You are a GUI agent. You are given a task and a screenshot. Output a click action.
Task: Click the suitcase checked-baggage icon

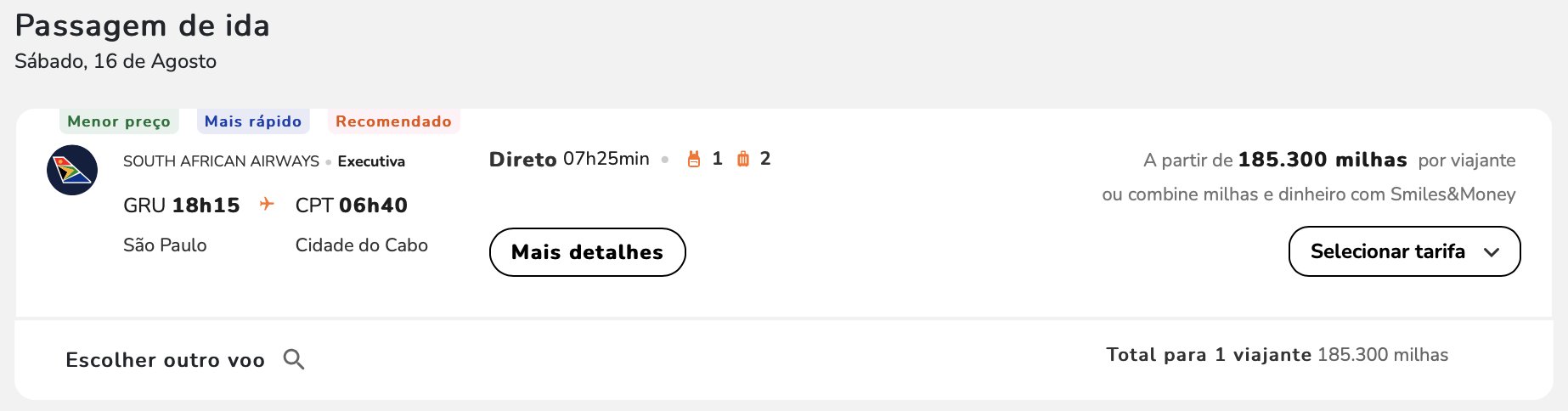coord(743,159)
